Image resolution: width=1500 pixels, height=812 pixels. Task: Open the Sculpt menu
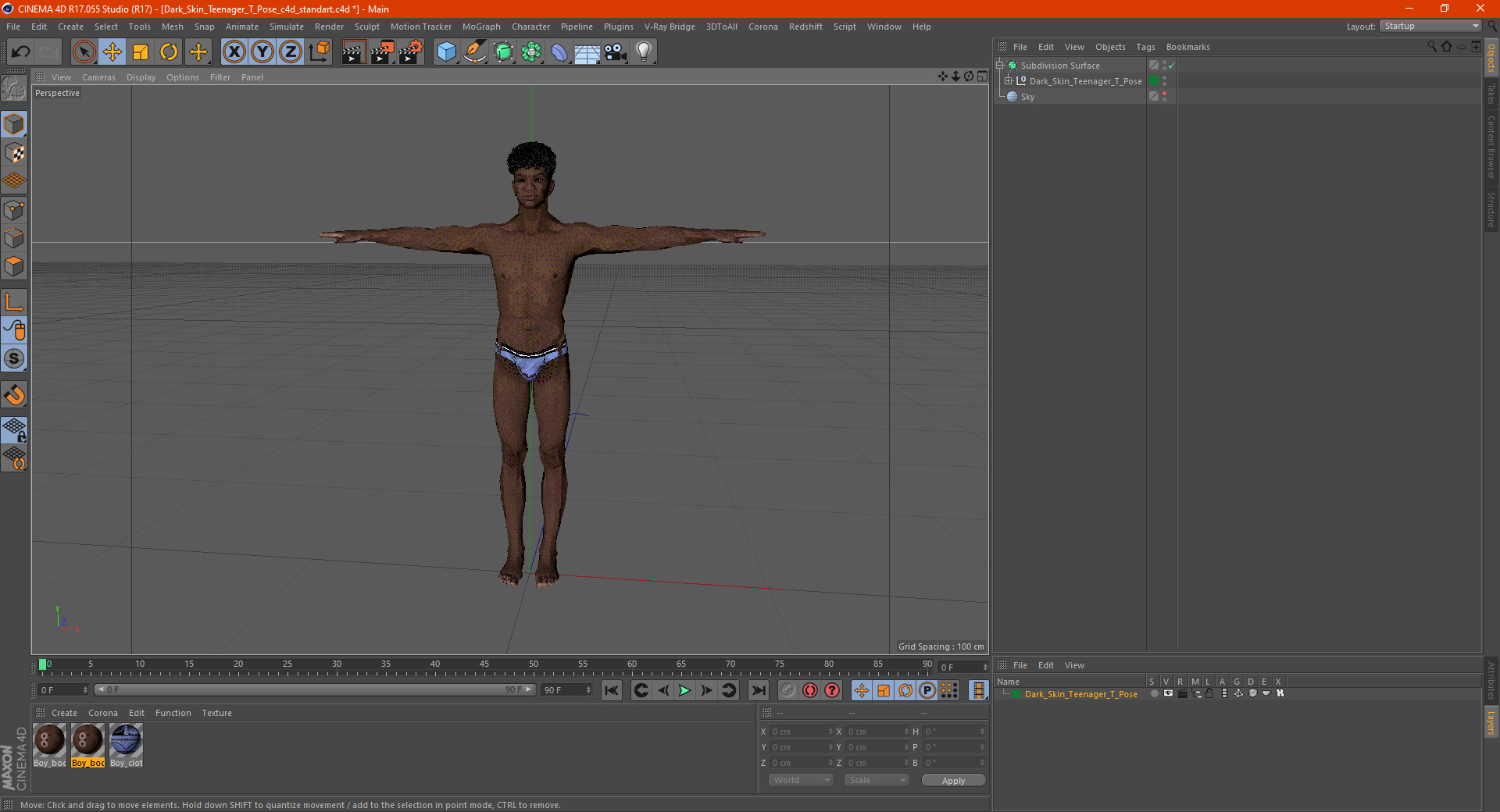click(x=366, y=27)
